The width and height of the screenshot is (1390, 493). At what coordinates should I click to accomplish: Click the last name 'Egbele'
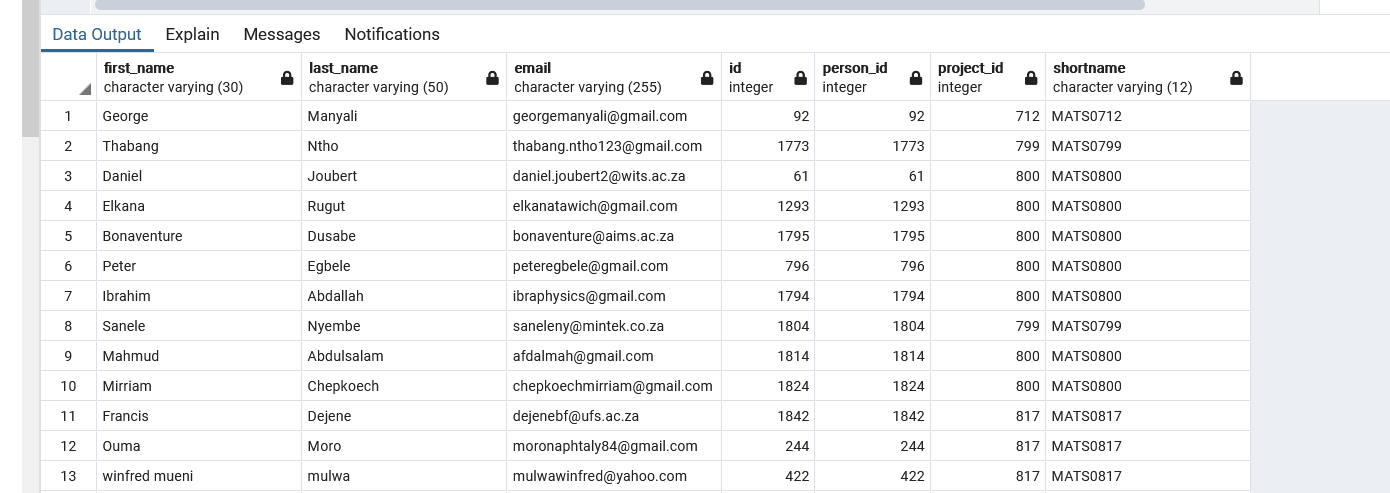tap(404, 266)
